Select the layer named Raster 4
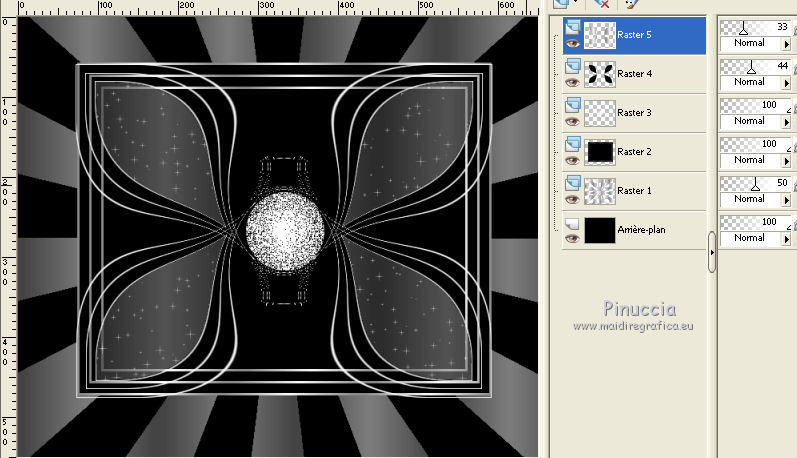 [634, 74]
